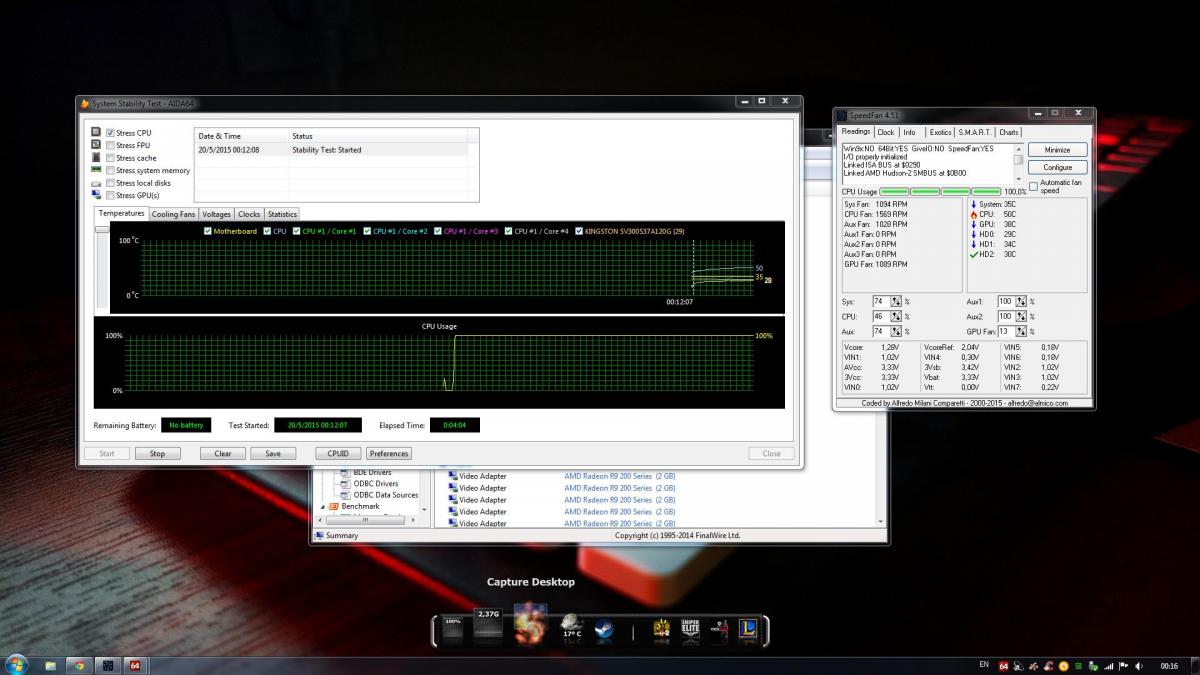Viewport: 1200px width, 675px height.
Task: Toggle KINGSTON SV300S37A120G graph line
Action: (x=577, y=231)
